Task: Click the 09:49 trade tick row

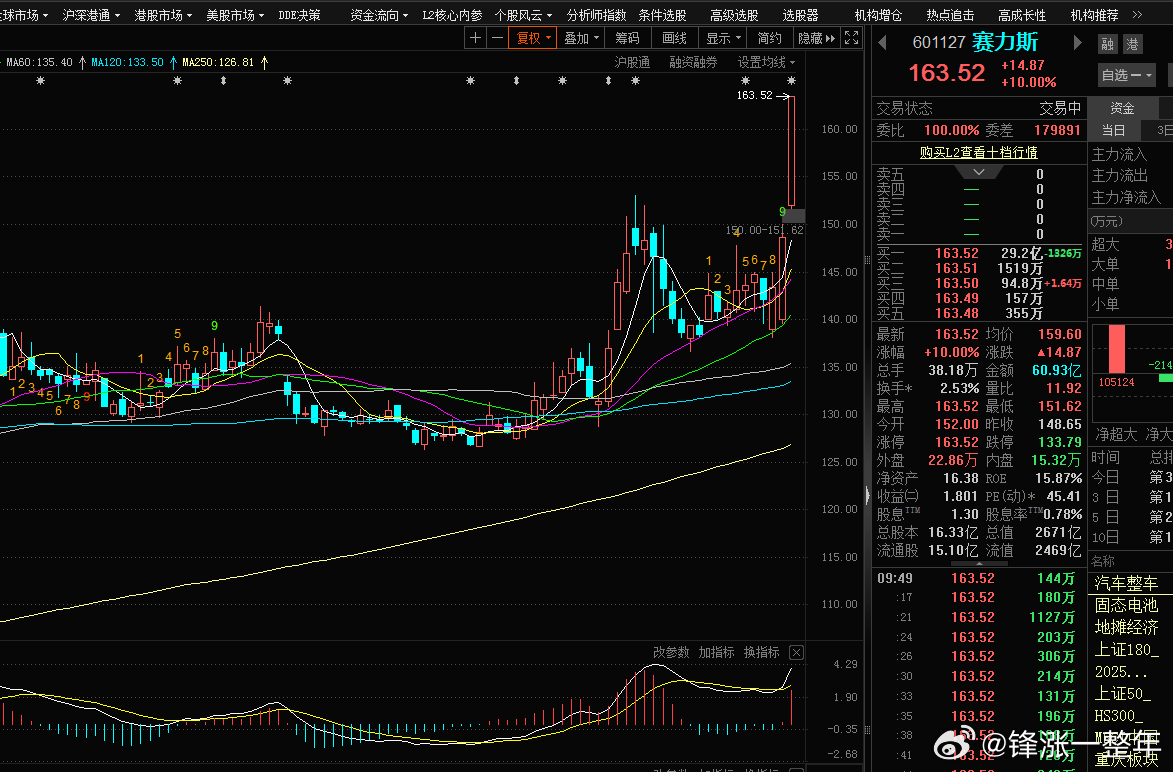Action: click(x=979, y=578)
